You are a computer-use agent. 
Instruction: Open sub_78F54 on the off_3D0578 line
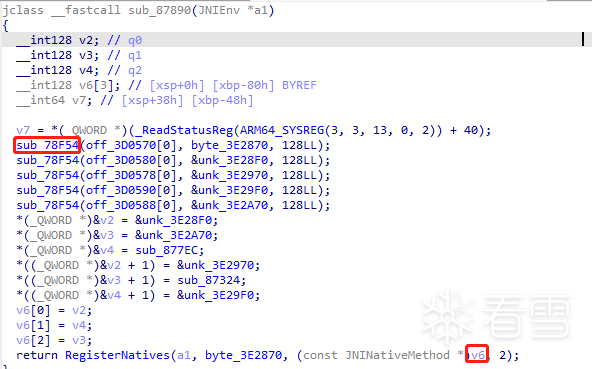(x=47, y=175)
